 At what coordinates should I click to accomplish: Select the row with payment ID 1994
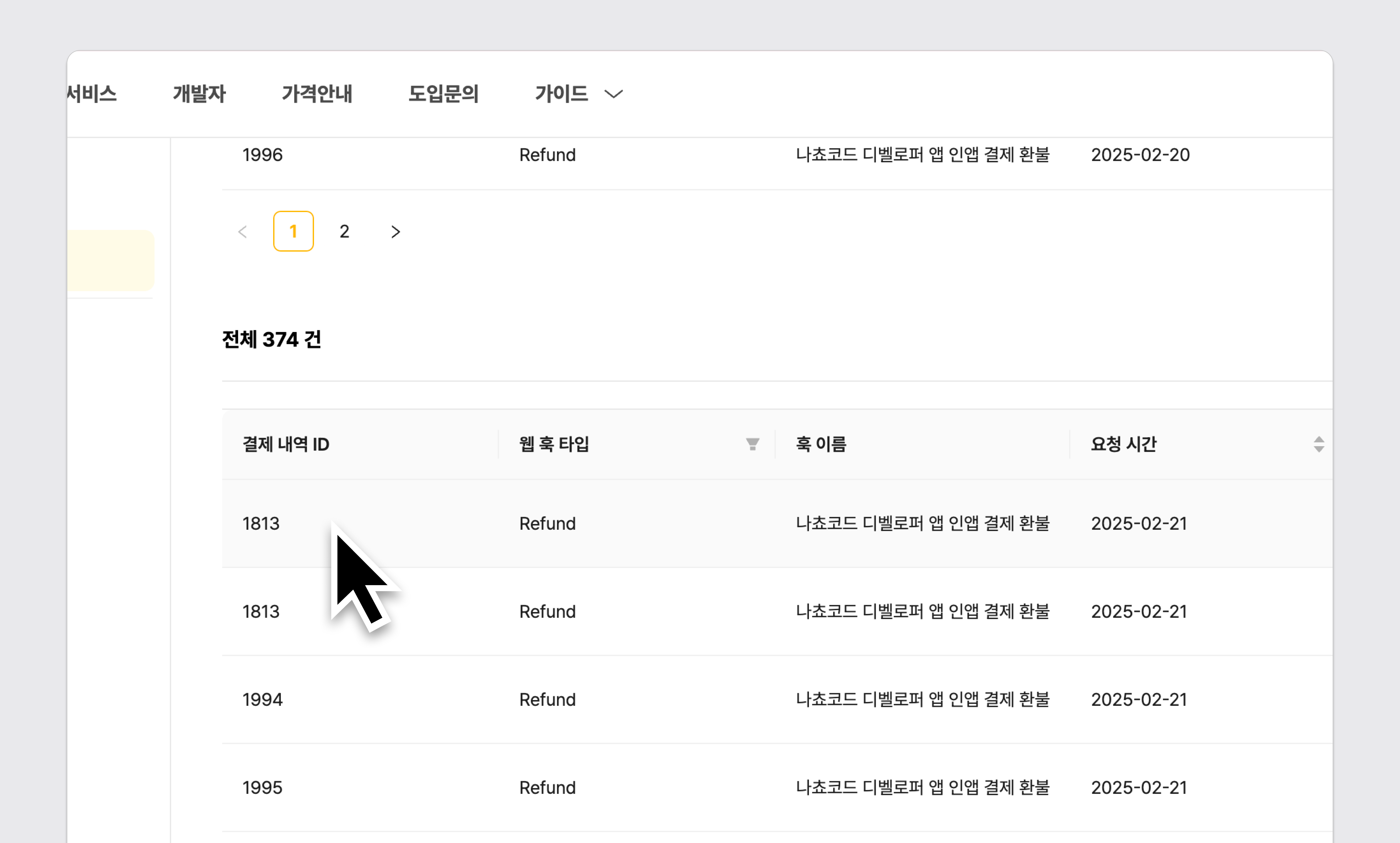click(262, 700)
